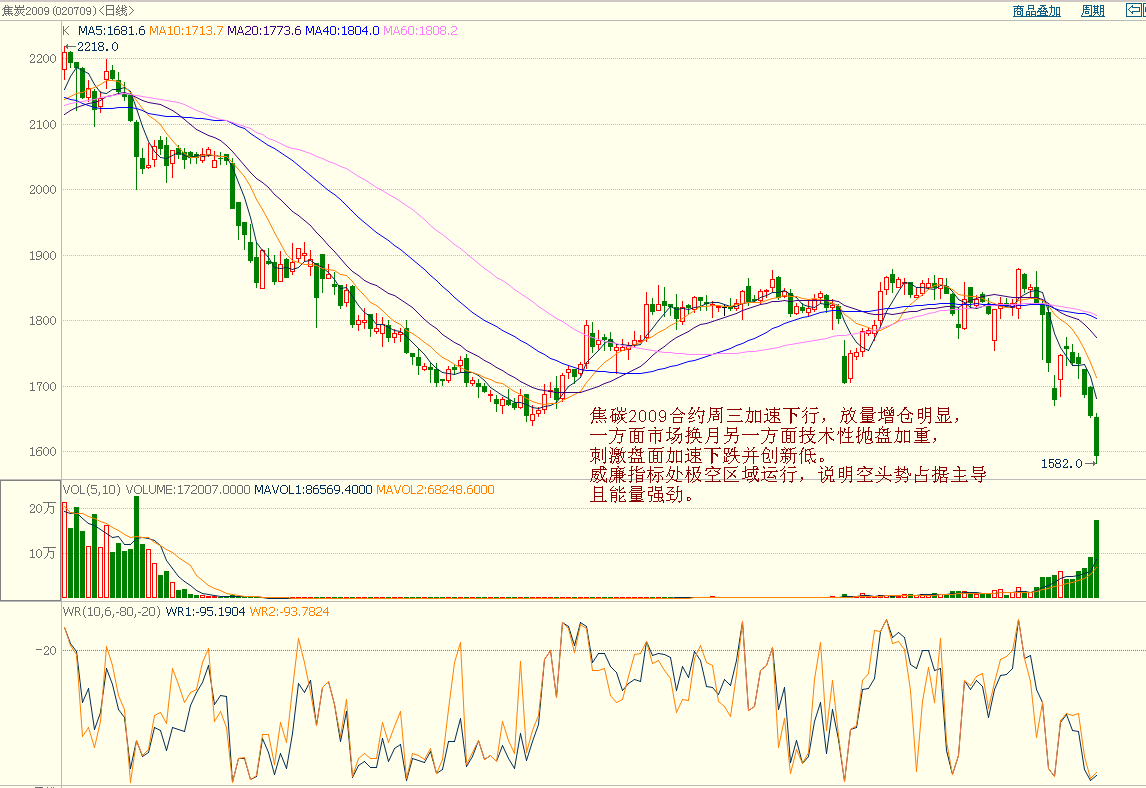Click the MA20 indicator label
The width and height of the screenshot is (1146, 788).
264,31
